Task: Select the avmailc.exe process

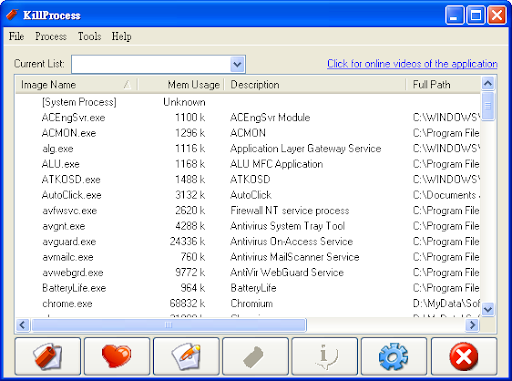Action: pos(248,257)
